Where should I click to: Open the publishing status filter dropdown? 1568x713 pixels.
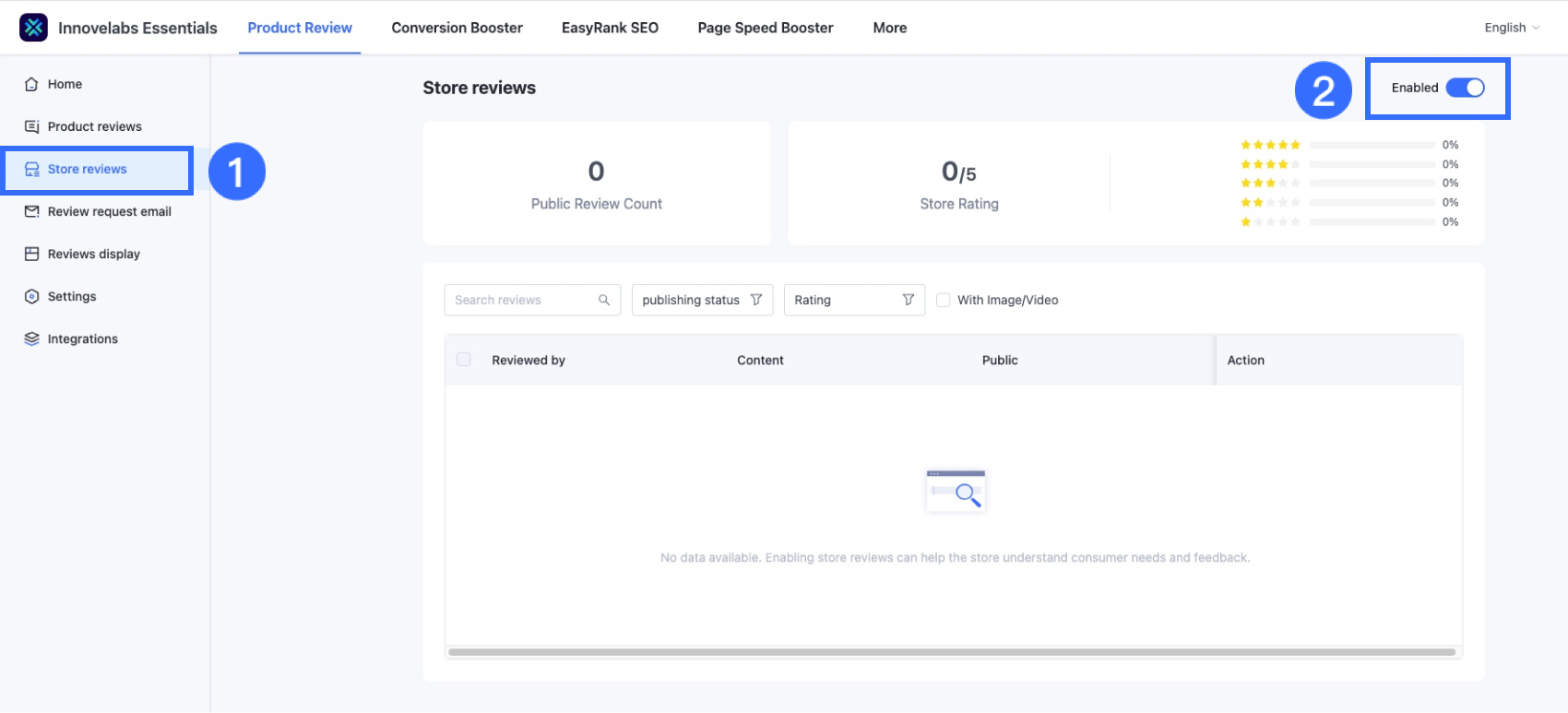tap(701, 300)
